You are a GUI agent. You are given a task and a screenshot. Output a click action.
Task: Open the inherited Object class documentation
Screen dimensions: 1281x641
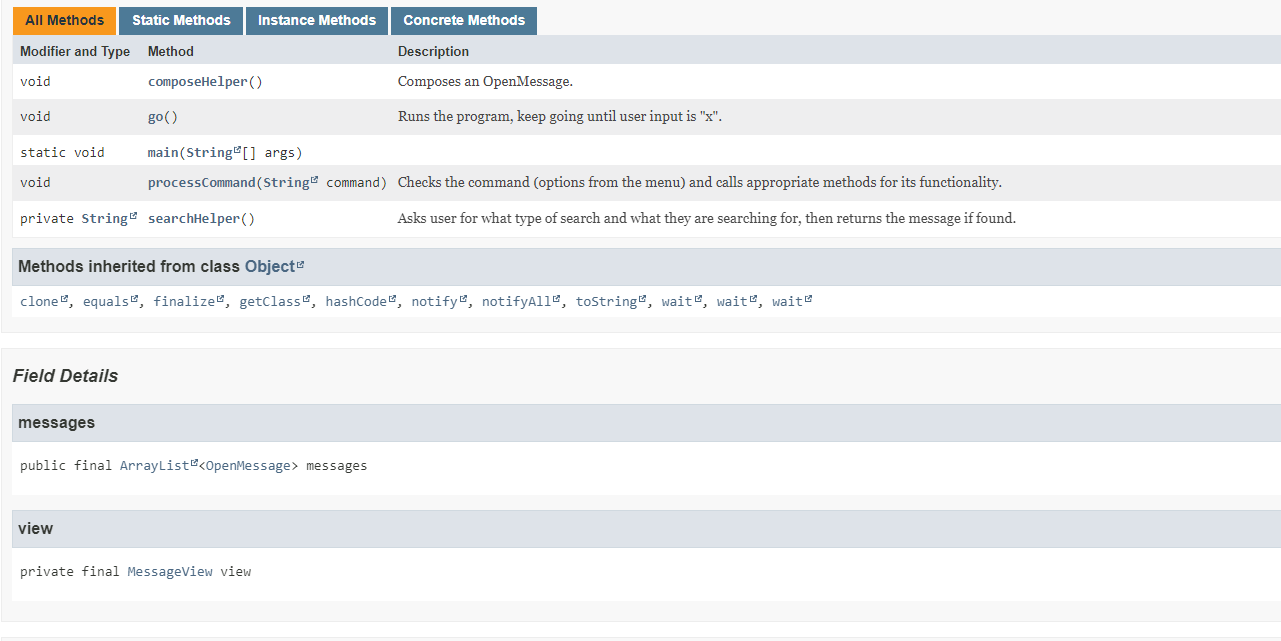(270, 266)
